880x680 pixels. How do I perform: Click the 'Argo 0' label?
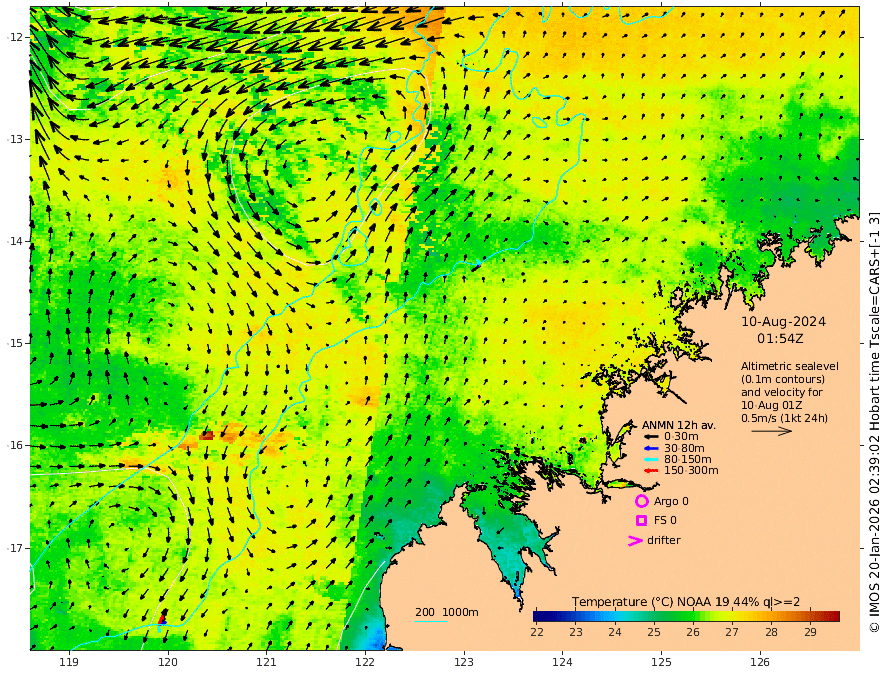click(671, 501)
